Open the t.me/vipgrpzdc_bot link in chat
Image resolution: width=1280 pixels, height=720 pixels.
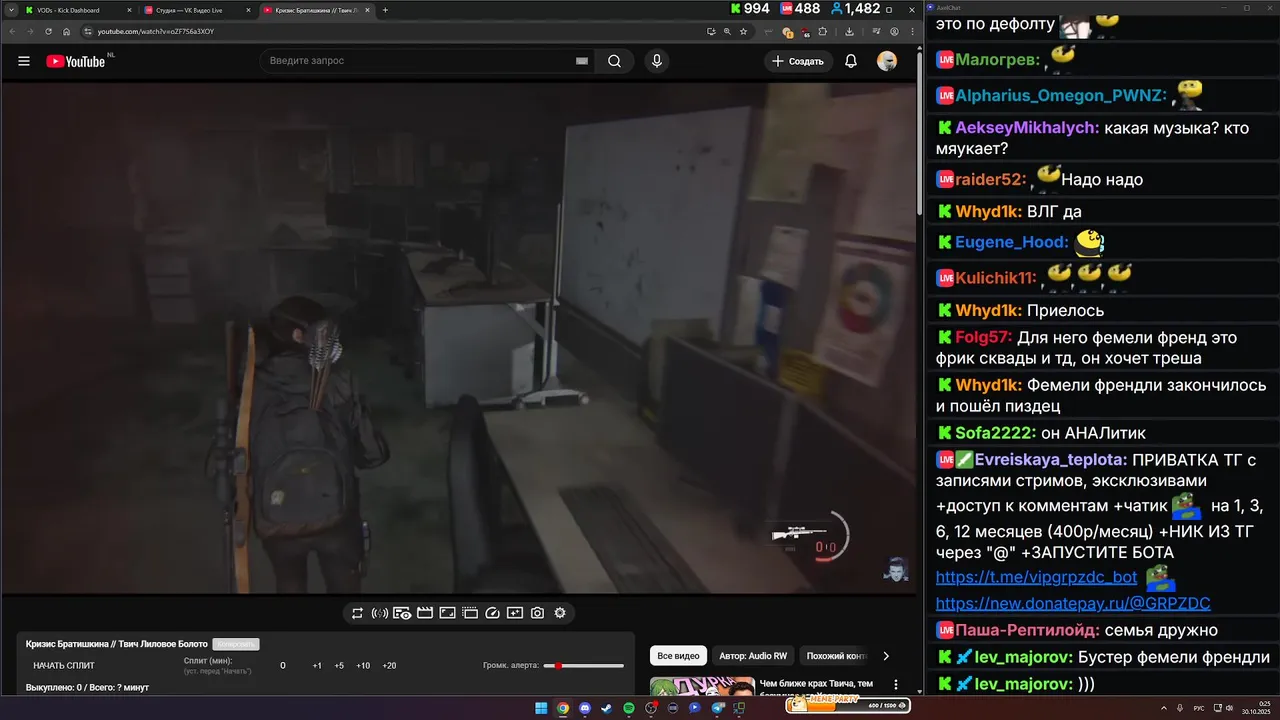[1036, 577]
